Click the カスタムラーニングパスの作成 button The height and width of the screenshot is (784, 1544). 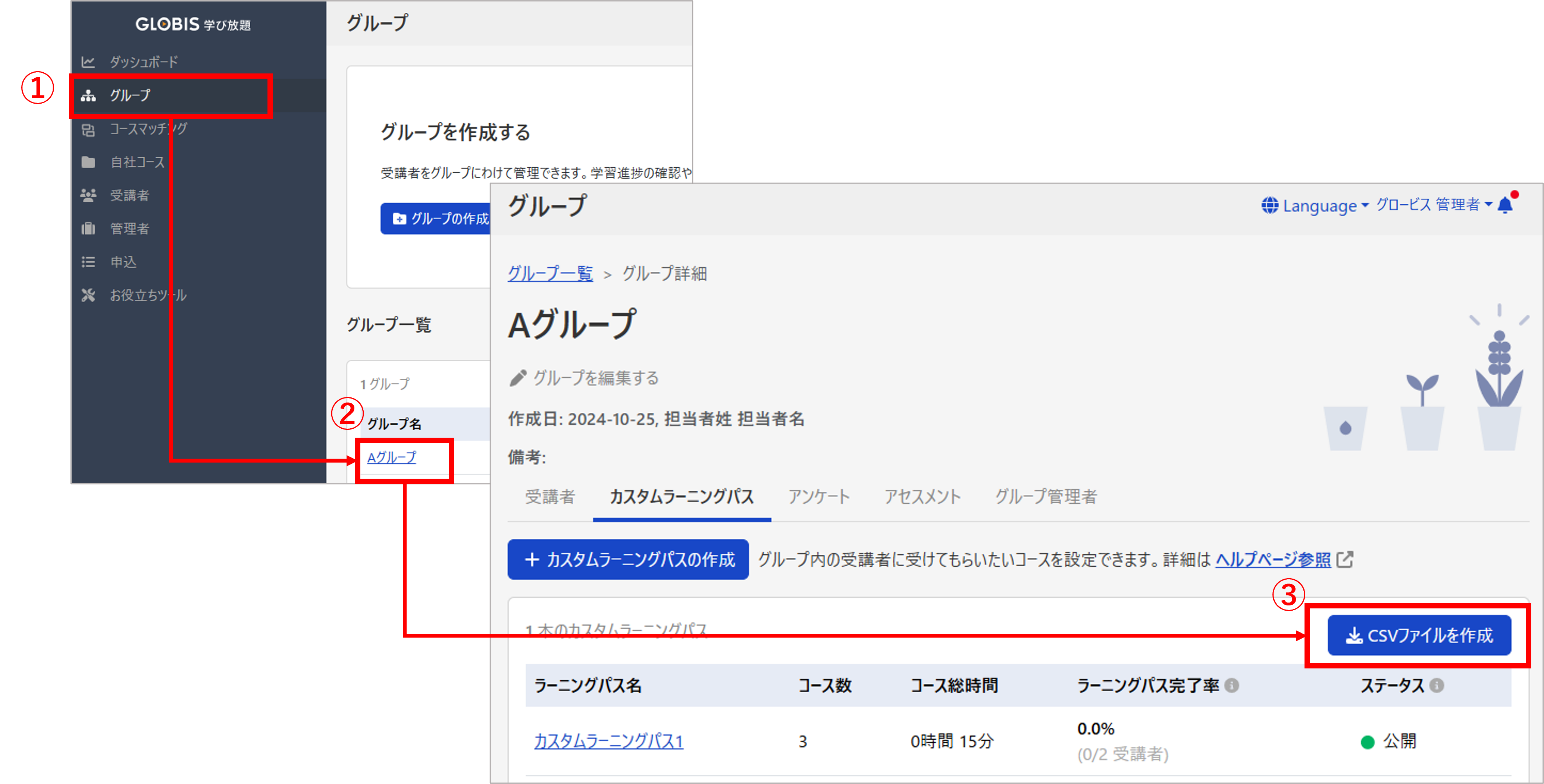[627, 560]
